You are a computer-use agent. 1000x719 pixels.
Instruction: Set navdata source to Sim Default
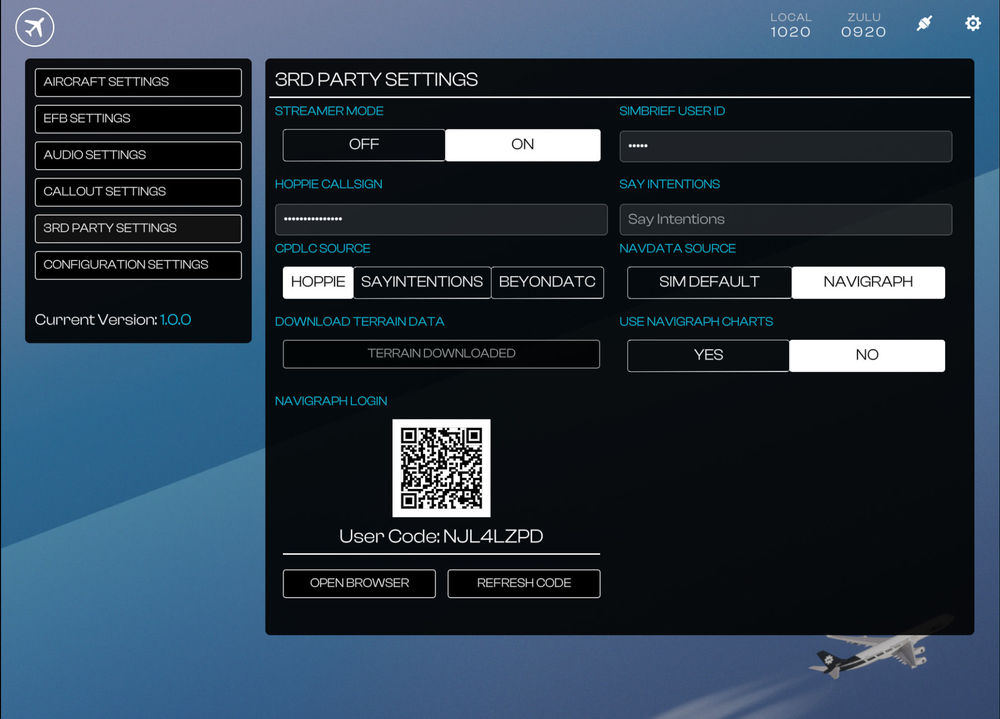pos(709,282)
